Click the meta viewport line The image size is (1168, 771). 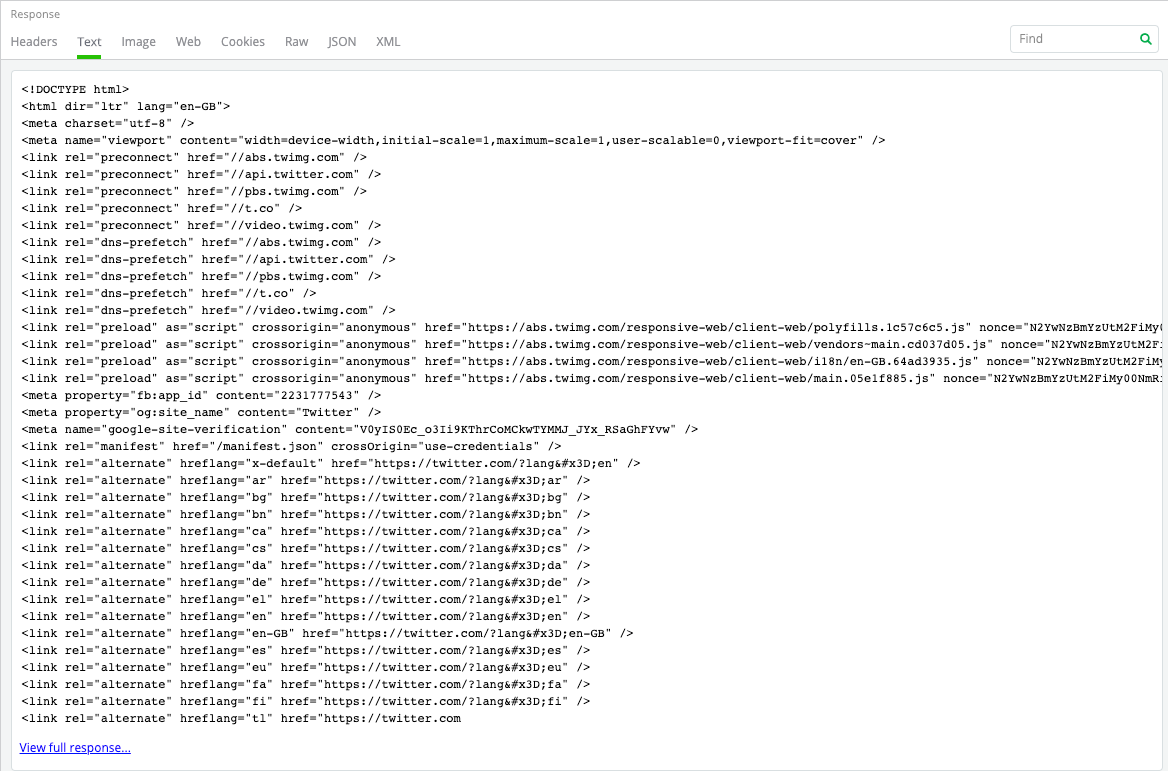(454, 141)
